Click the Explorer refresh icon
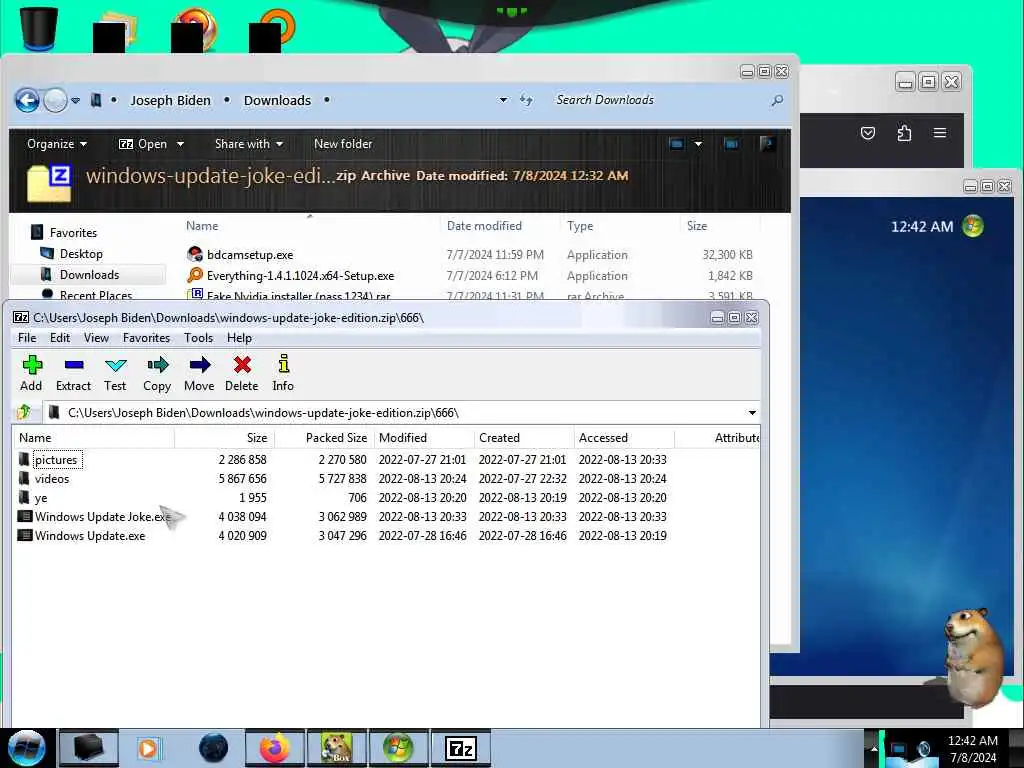The height and width of the screenshot is (768, 1024). (x=526, y=100)
